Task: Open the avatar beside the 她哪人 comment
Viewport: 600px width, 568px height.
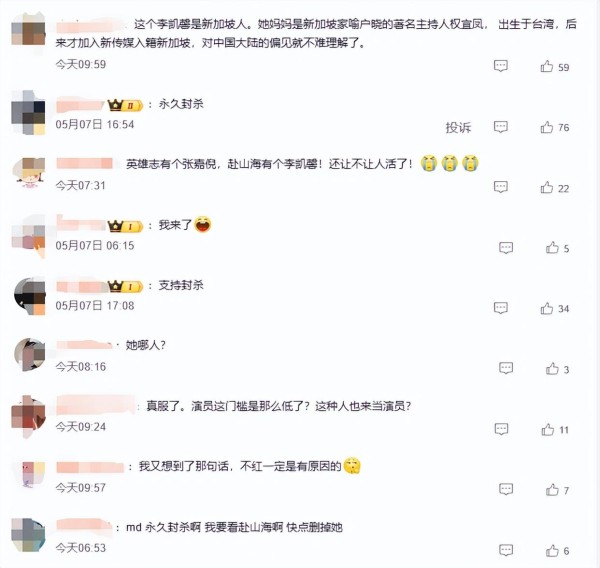Action: pos(29,354)
